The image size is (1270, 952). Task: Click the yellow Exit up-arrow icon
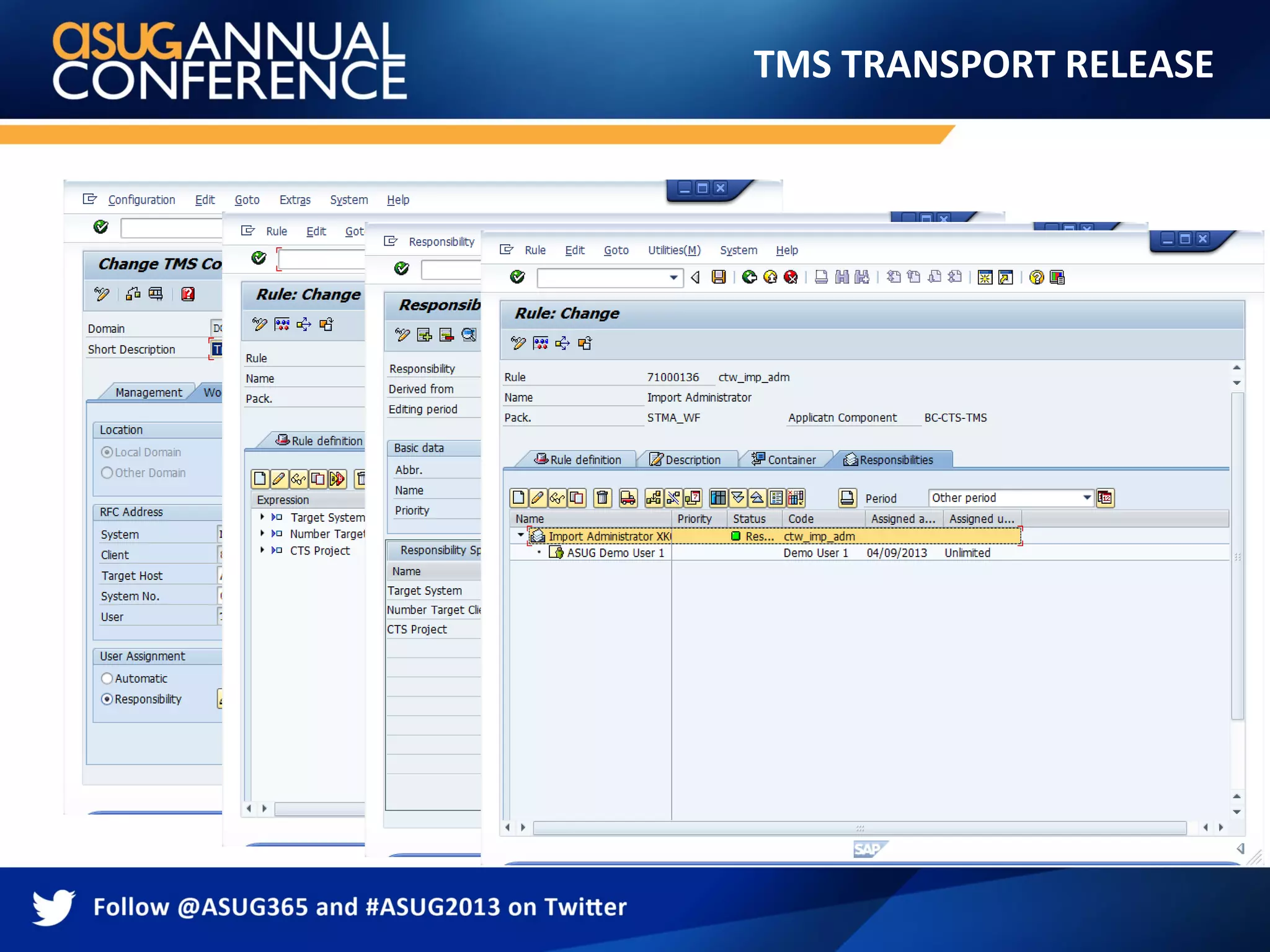[770, 277]
